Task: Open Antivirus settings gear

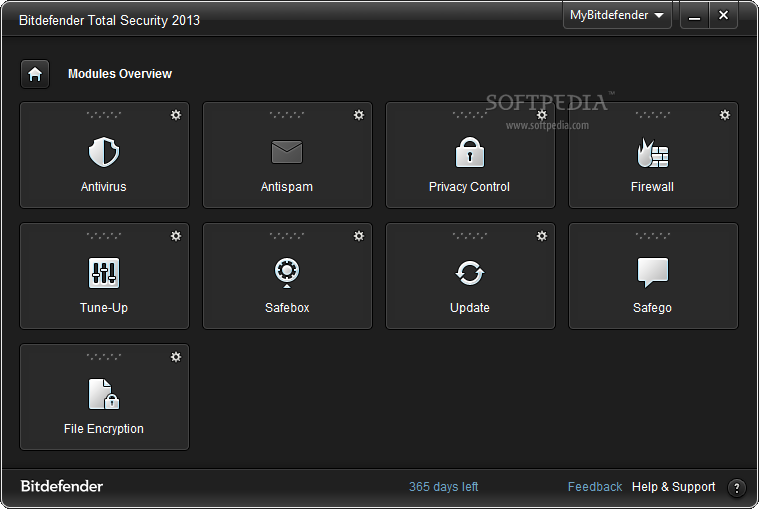Action: point(176,115)
